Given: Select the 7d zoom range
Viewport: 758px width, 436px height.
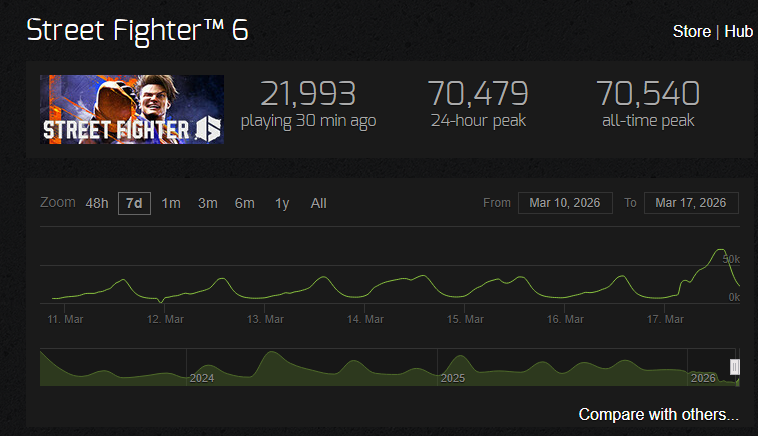Looking at the screenshot, I should click(134, 203).
